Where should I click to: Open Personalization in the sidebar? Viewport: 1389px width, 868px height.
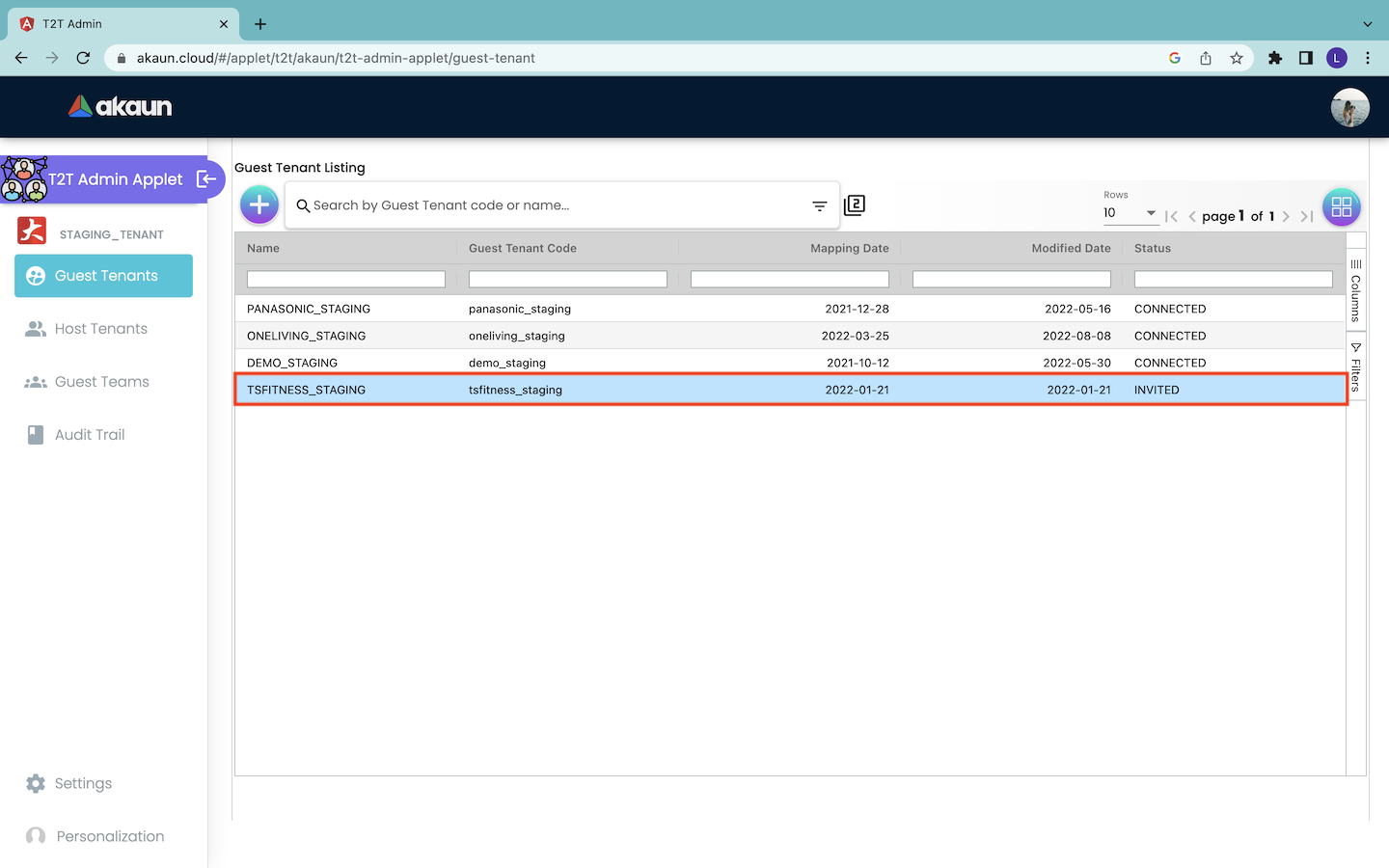point(110,836)
